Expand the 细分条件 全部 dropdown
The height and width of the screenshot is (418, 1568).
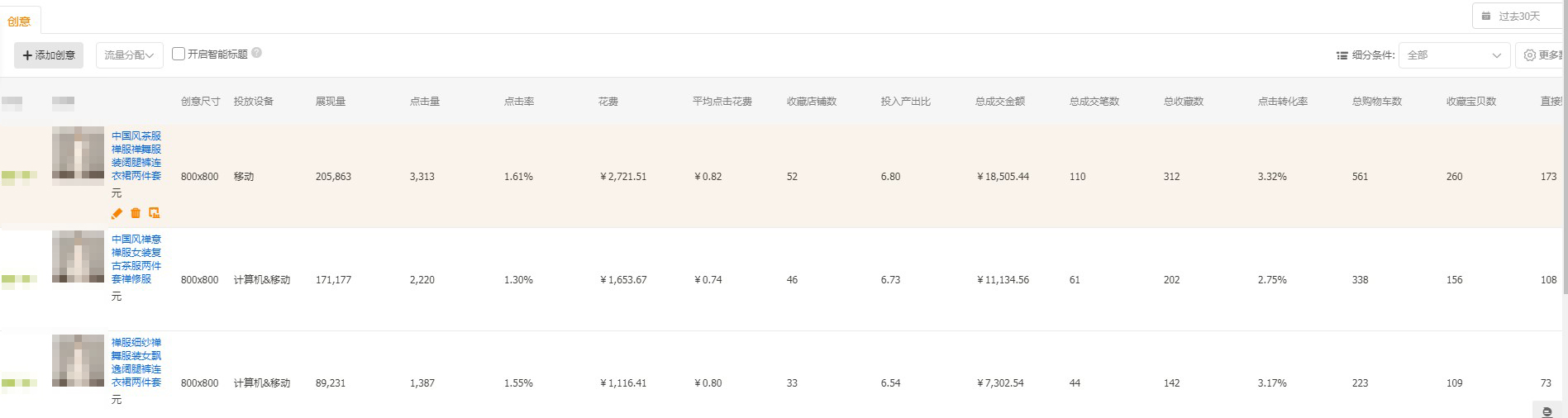(1454, 55)
